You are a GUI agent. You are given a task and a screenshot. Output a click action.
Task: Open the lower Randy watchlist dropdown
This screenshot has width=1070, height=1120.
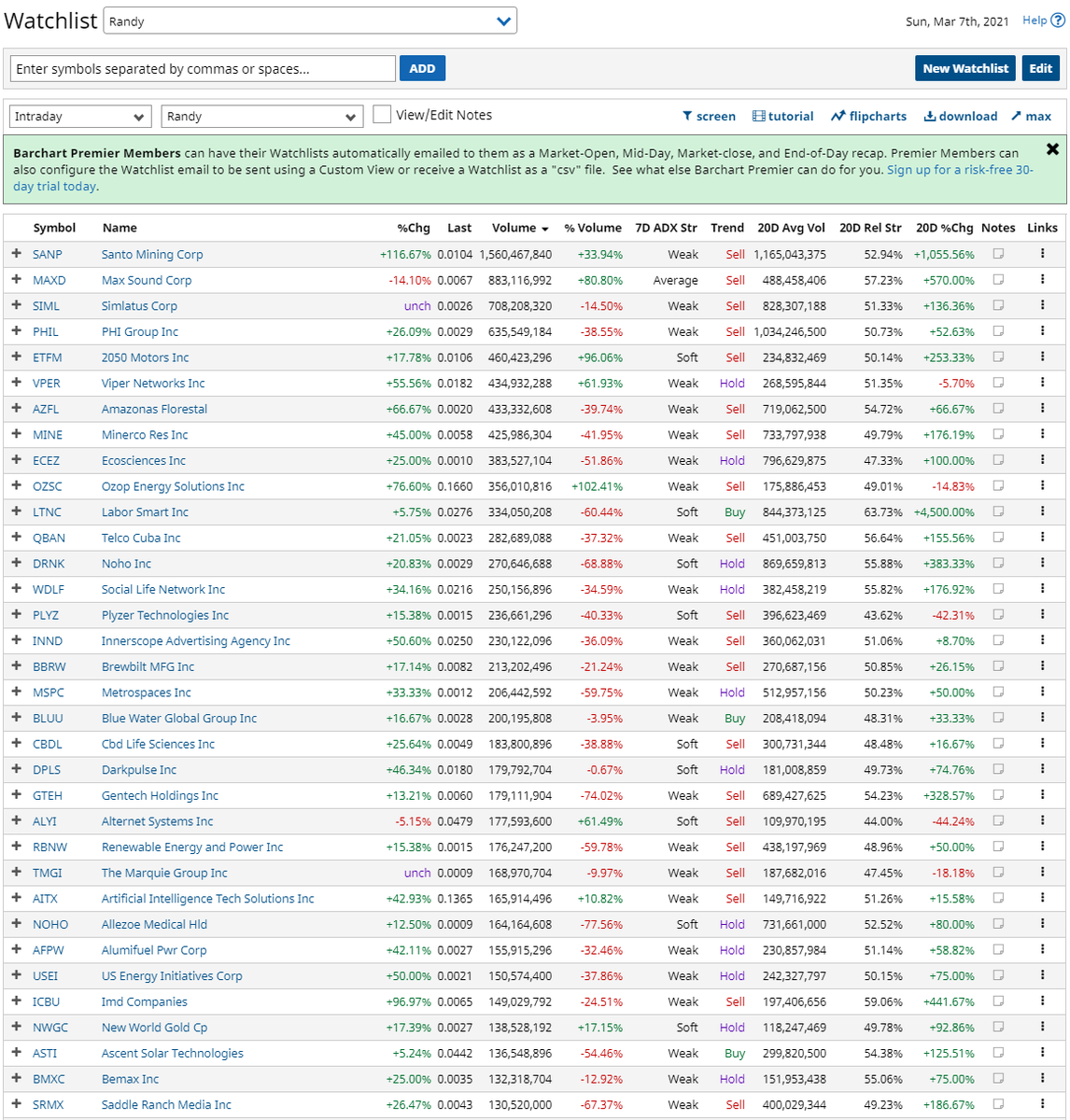(261, 116)
